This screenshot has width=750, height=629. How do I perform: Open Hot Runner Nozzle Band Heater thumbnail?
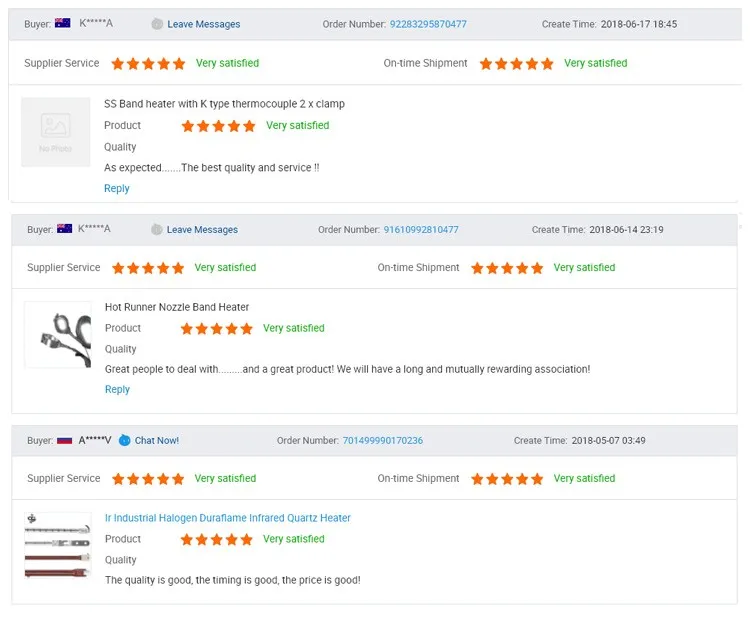[x=58, y=335]
